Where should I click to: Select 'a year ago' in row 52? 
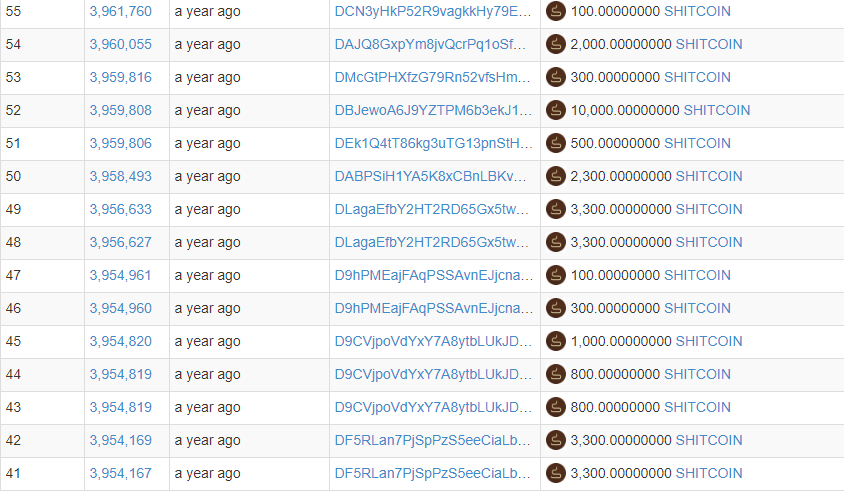(207, 111)
